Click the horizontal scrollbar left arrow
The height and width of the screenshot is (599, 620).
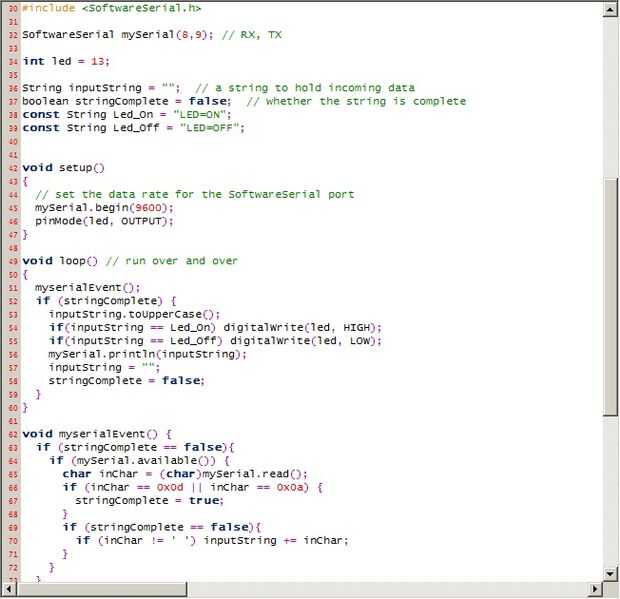[x=8, y=589]
